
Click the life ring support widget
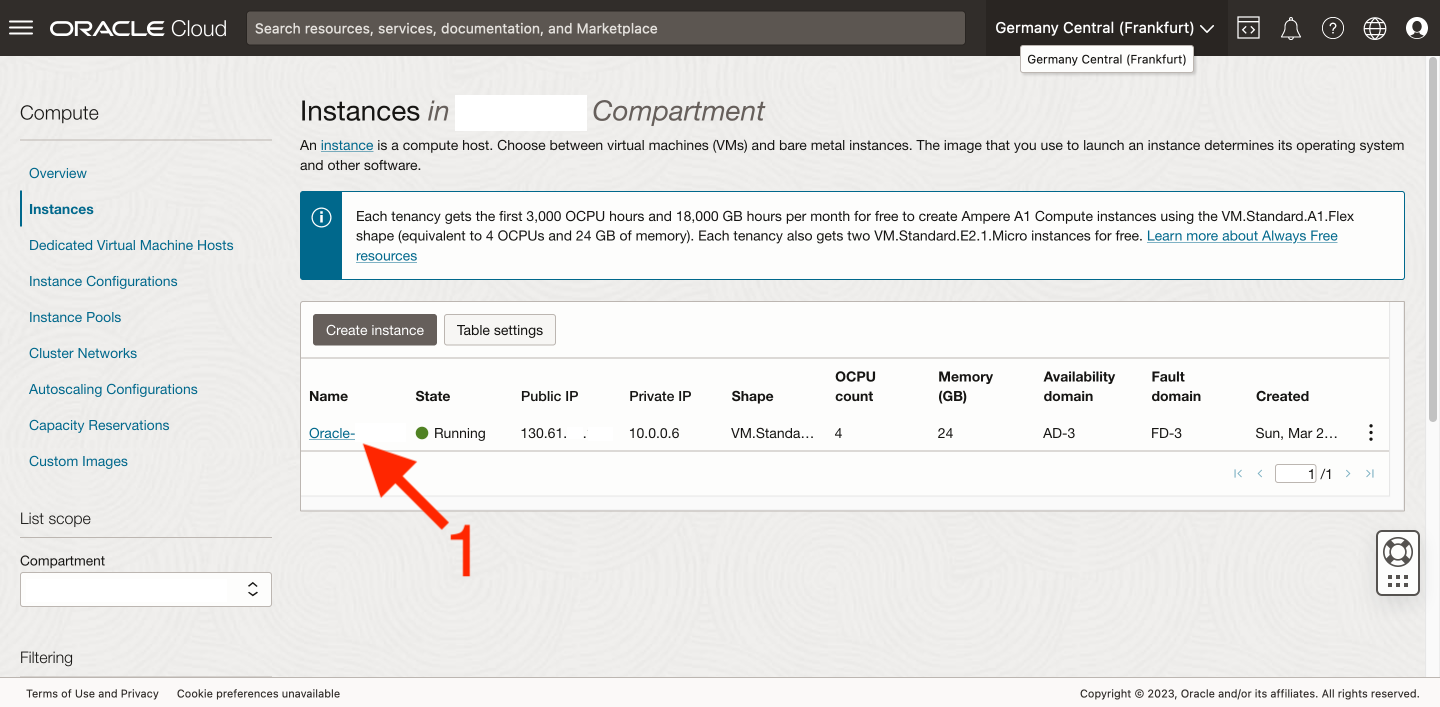[x=1397, y=551]
